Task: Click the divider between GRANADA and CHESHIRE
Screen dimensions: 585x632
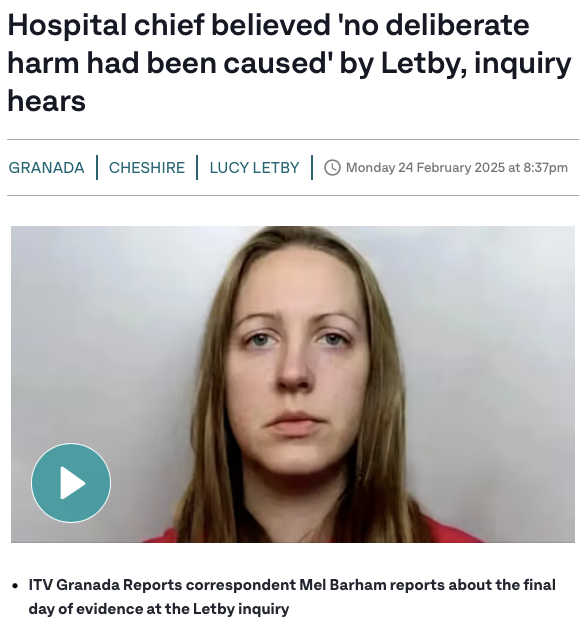Action: (97, 167)
